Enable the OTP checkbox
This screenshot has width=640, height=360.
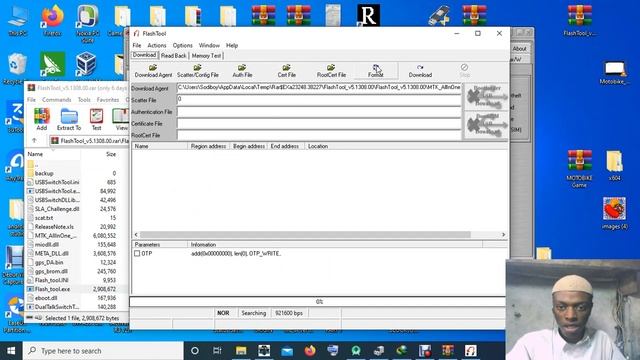(x=137, y=253)
